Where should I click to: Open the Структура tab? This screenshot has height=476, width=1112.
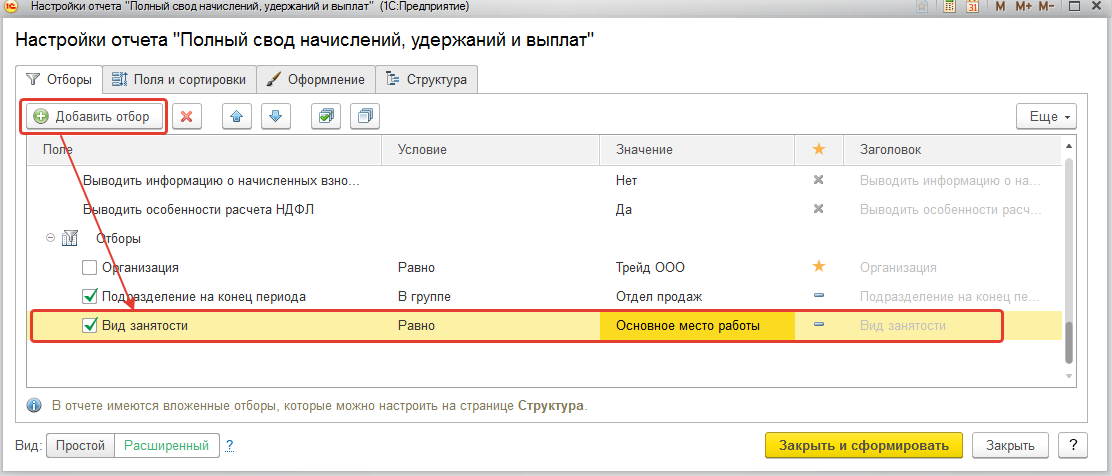pyautogui.click(x=427, y=79)
